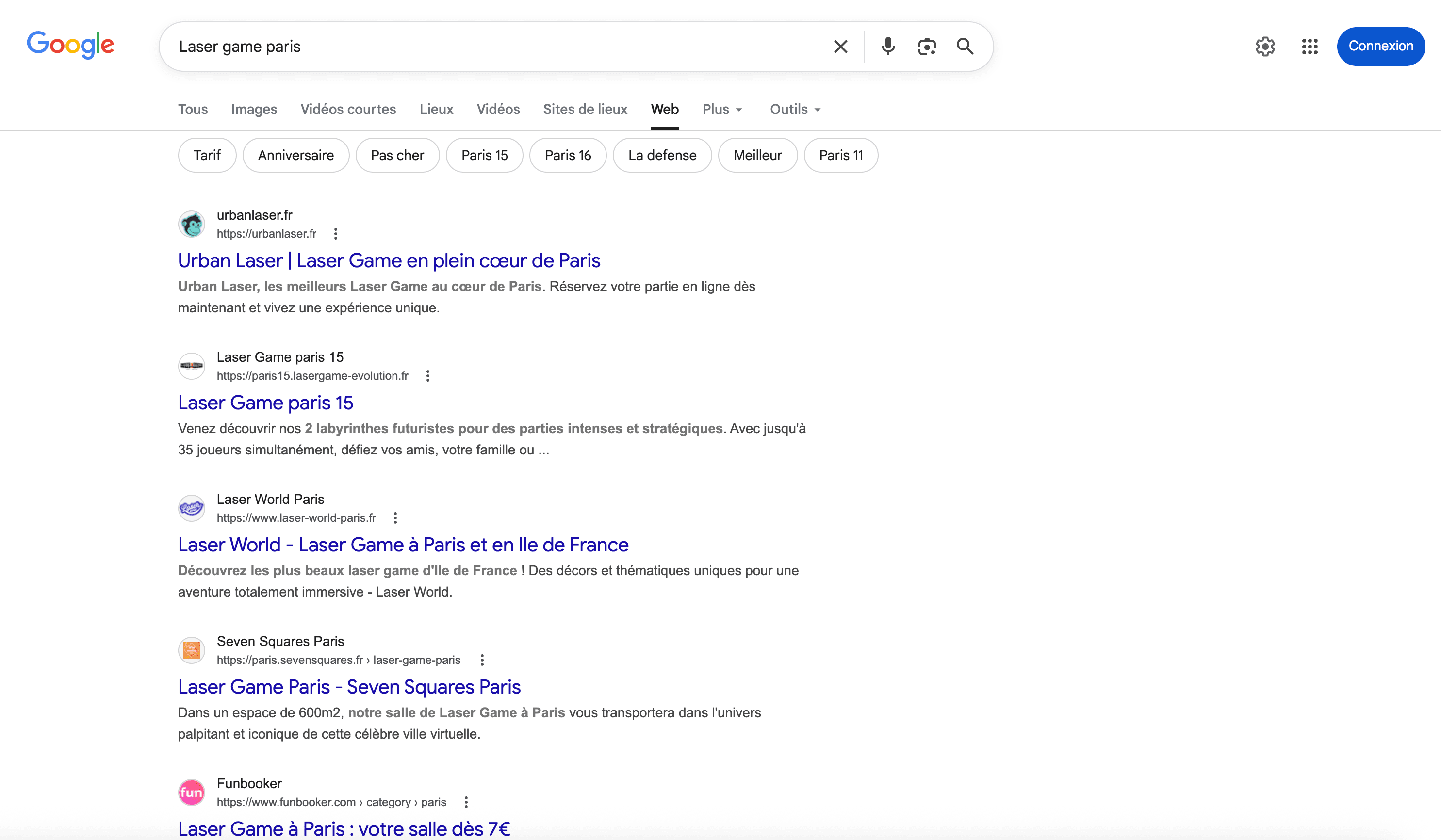Select the Meilleur filter chip
Viewport: 1441px width, 840px height.
tap(758, 155)
